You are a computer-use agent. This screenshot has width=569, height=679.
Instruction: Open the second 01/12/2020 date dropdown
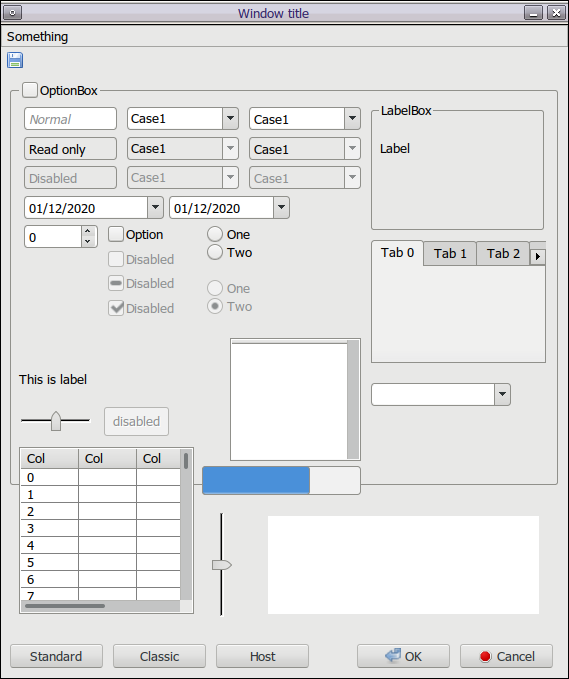pos(281,207)
